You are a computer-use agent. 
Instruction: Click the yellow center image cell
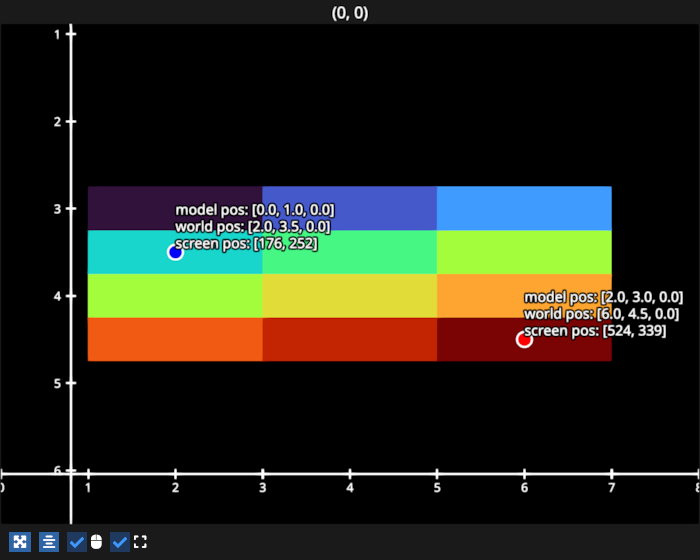[349, 296]
